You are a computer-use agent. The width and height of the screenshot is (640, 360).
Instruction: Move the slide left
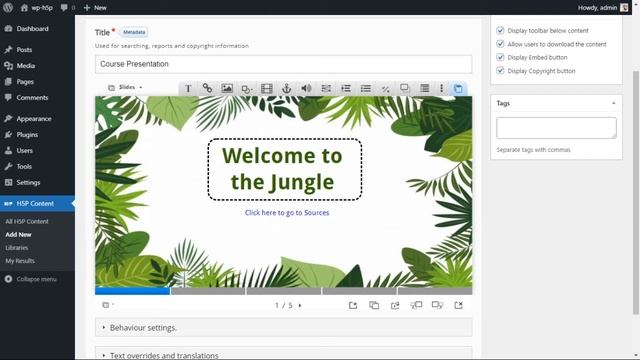tap(416, 305)
